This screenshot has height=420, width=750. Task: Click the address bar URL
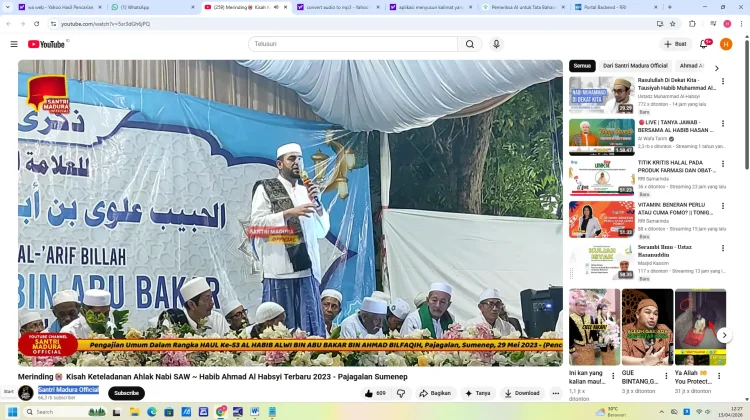(105, 24)
